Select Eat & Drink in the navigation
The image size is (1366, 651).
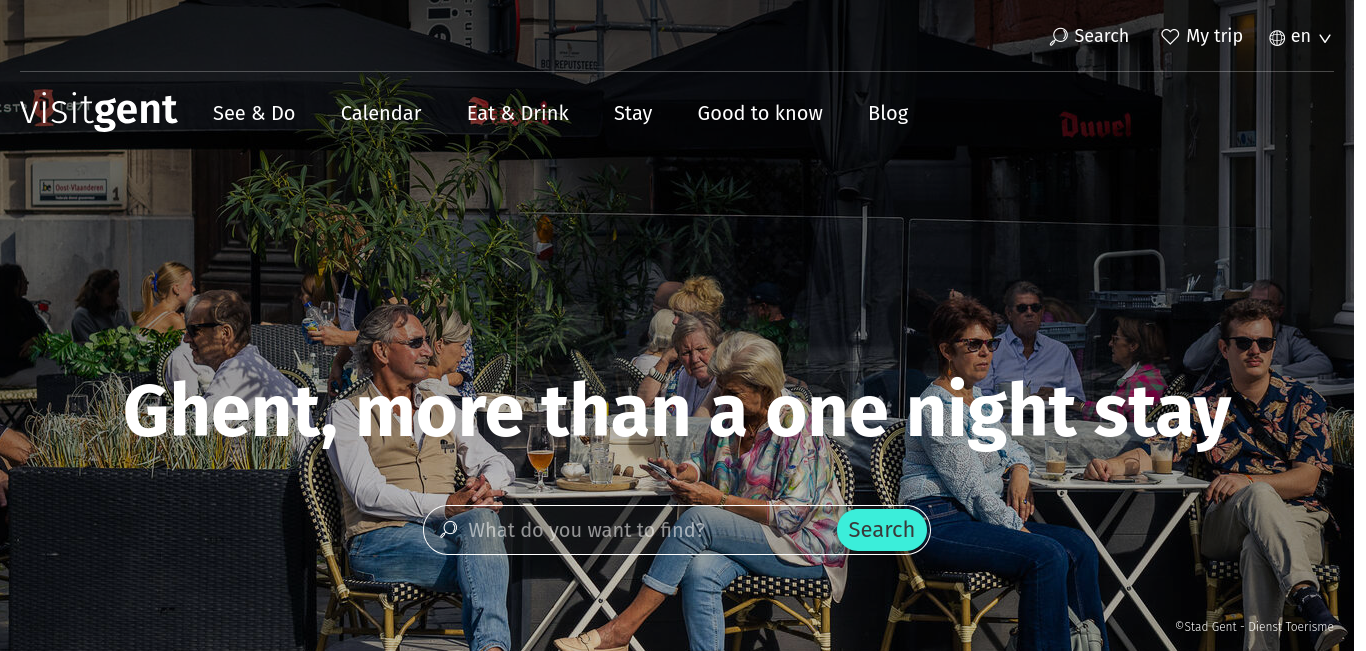click(x=518, y=113)
